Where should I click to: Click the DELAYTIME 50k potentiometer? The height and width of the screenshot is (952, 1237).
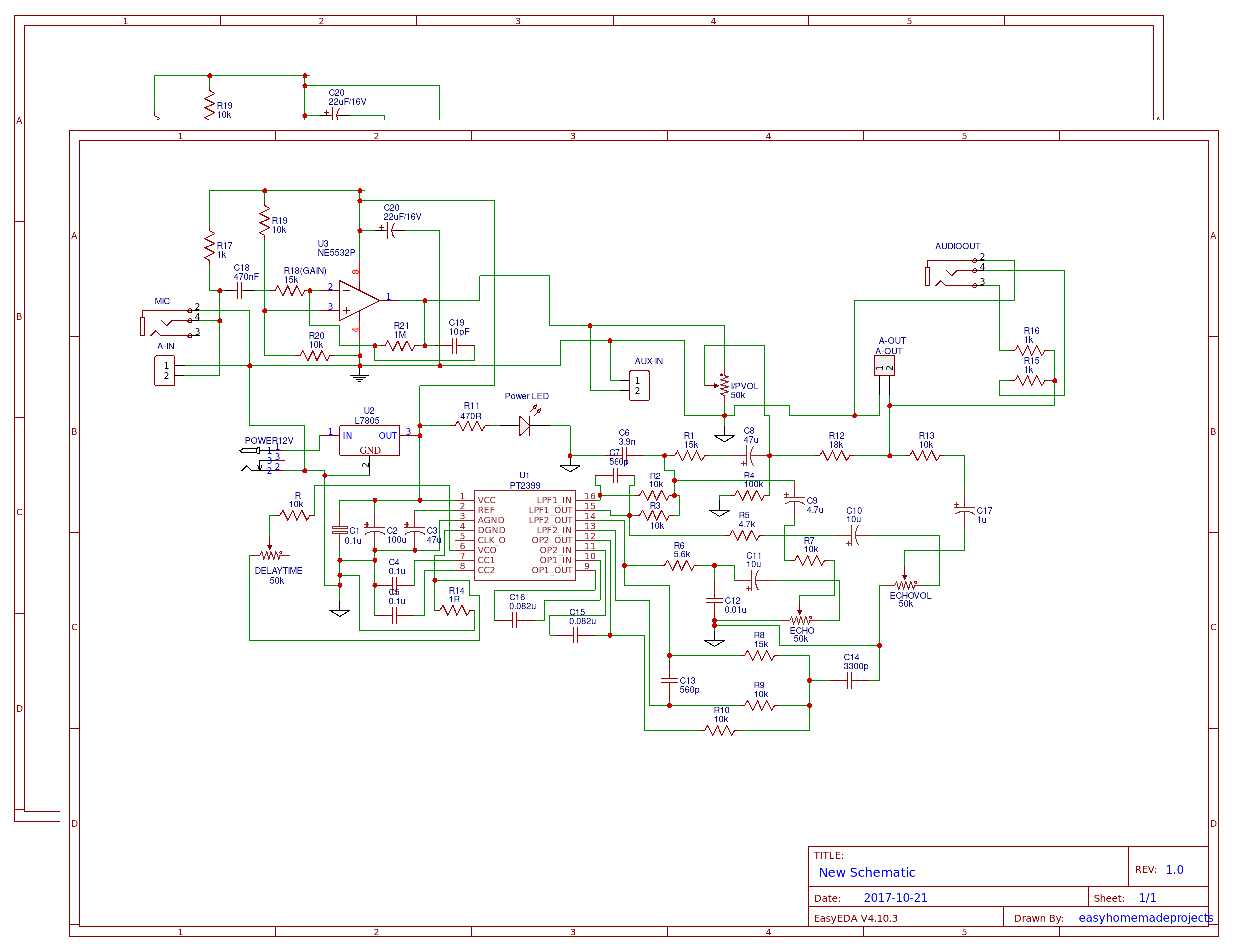pos(271,555)
